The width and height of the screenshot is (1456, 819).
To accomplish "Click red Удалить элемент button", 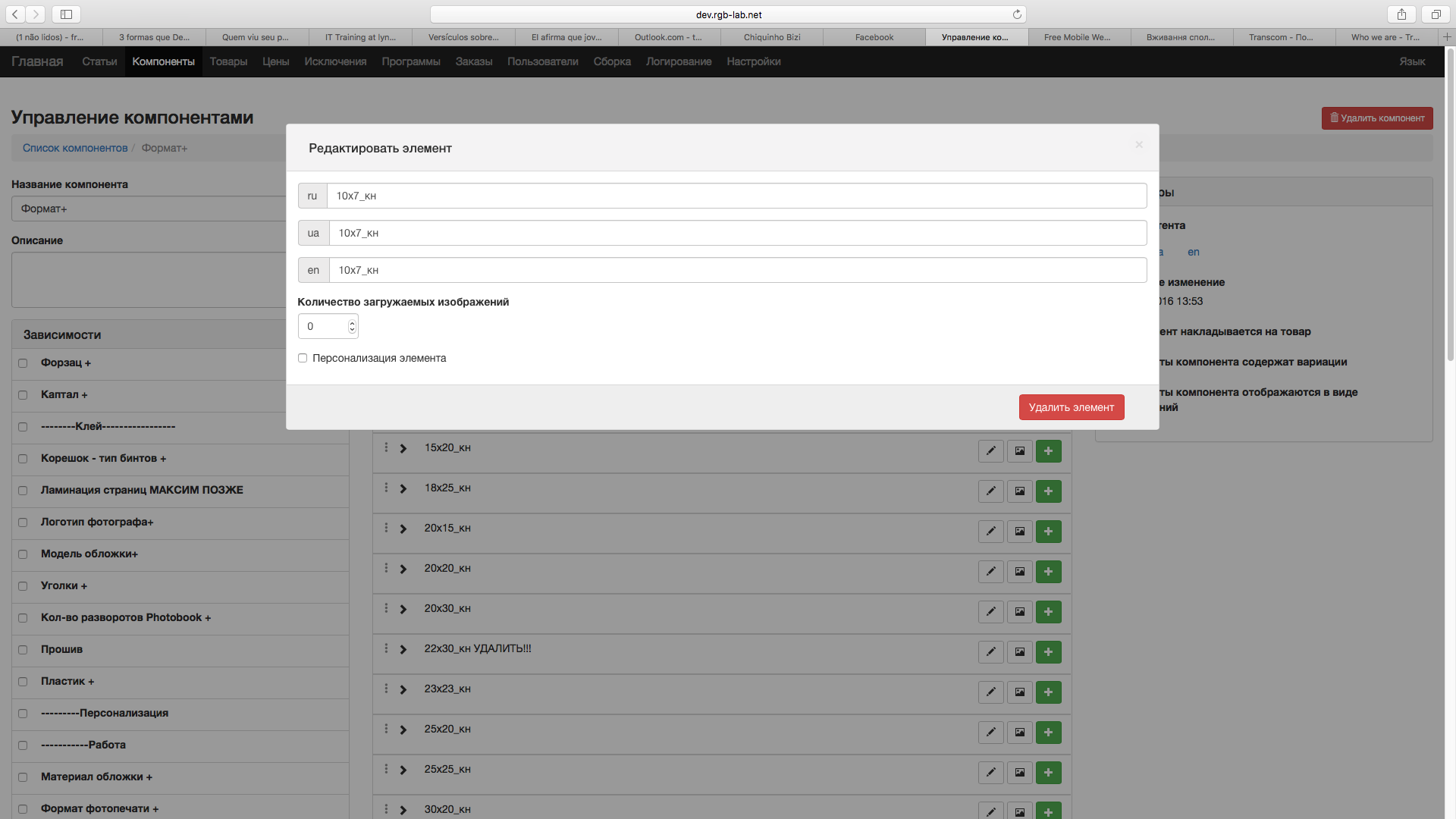I will pos(1071,407).
